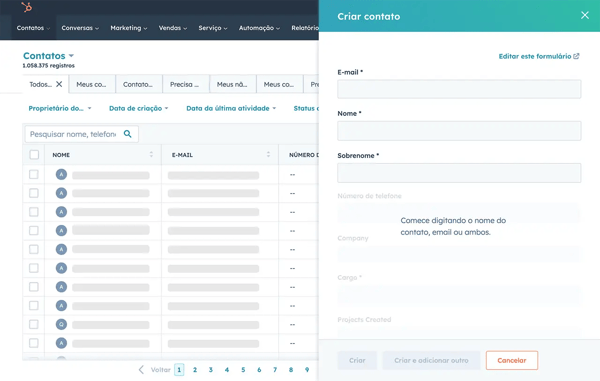
Task: Check the fifth contact row checkbox
Action: coord(34,249)
